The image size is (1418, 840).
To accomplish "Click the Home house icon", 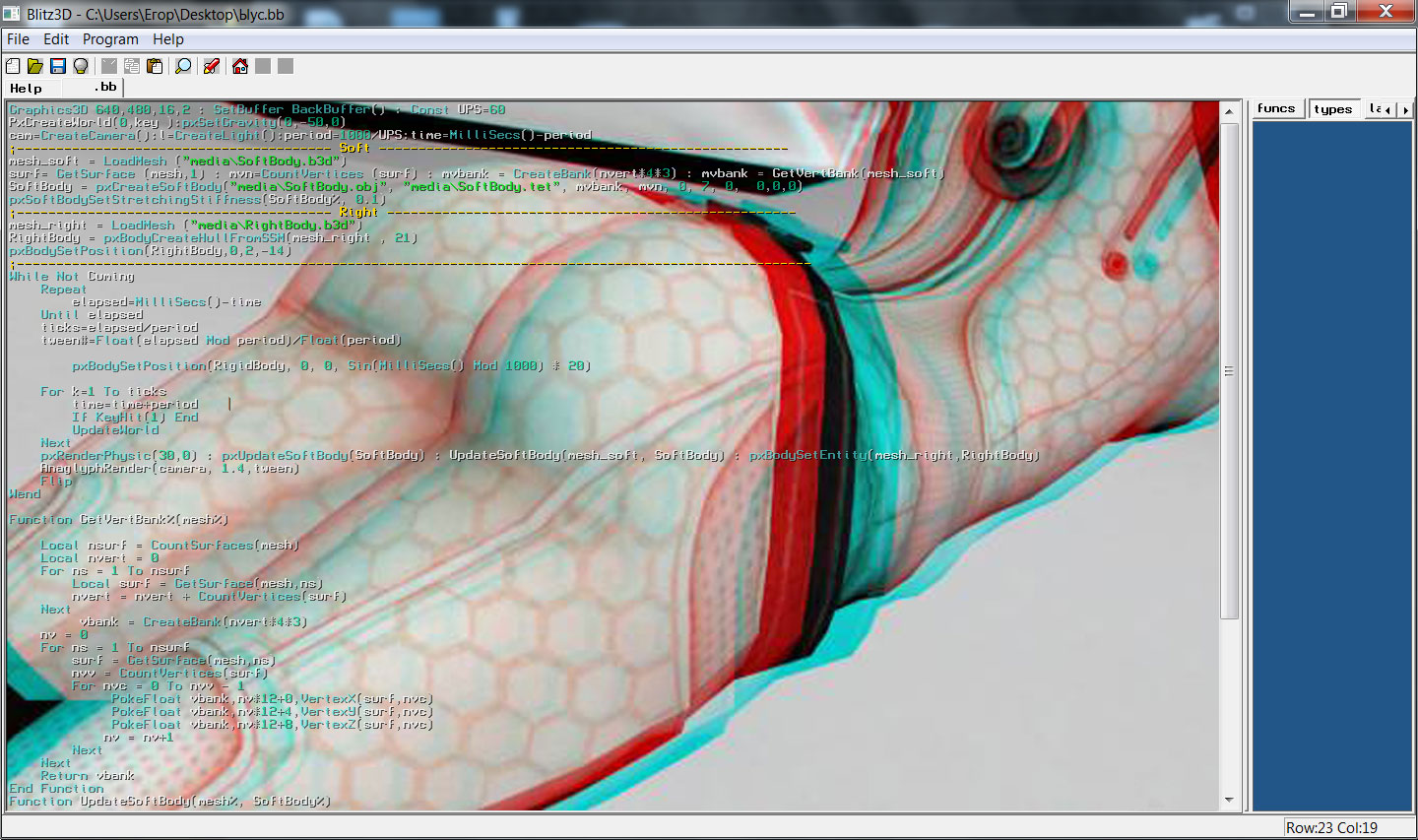I will (240, 66).
